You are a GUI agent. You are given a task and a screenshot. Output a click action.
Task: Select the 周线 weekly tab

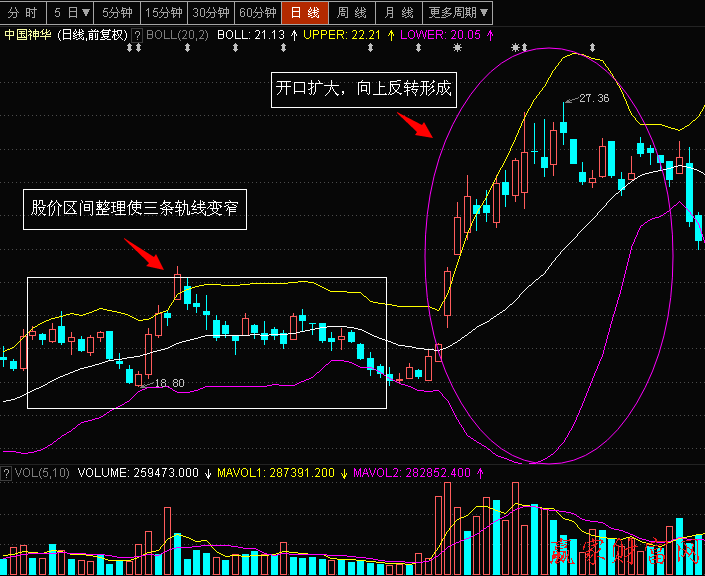click(x=351, y=12)
